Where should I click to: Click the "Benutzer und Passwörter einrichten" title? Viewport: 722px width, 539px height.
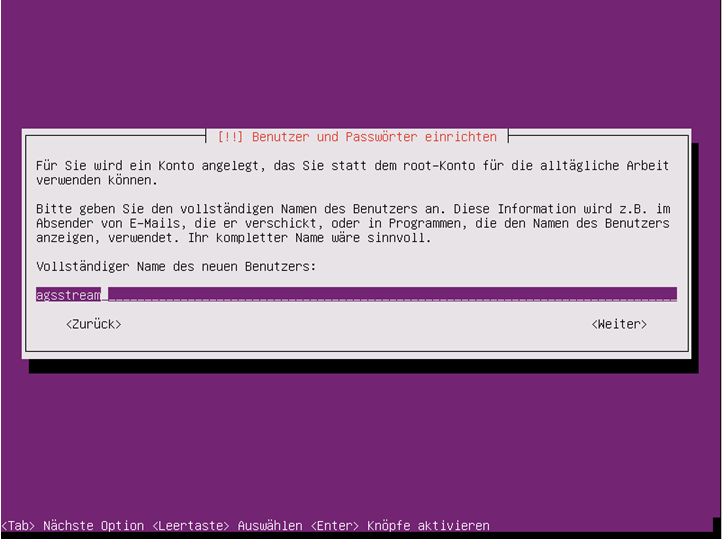coord(374,137)
